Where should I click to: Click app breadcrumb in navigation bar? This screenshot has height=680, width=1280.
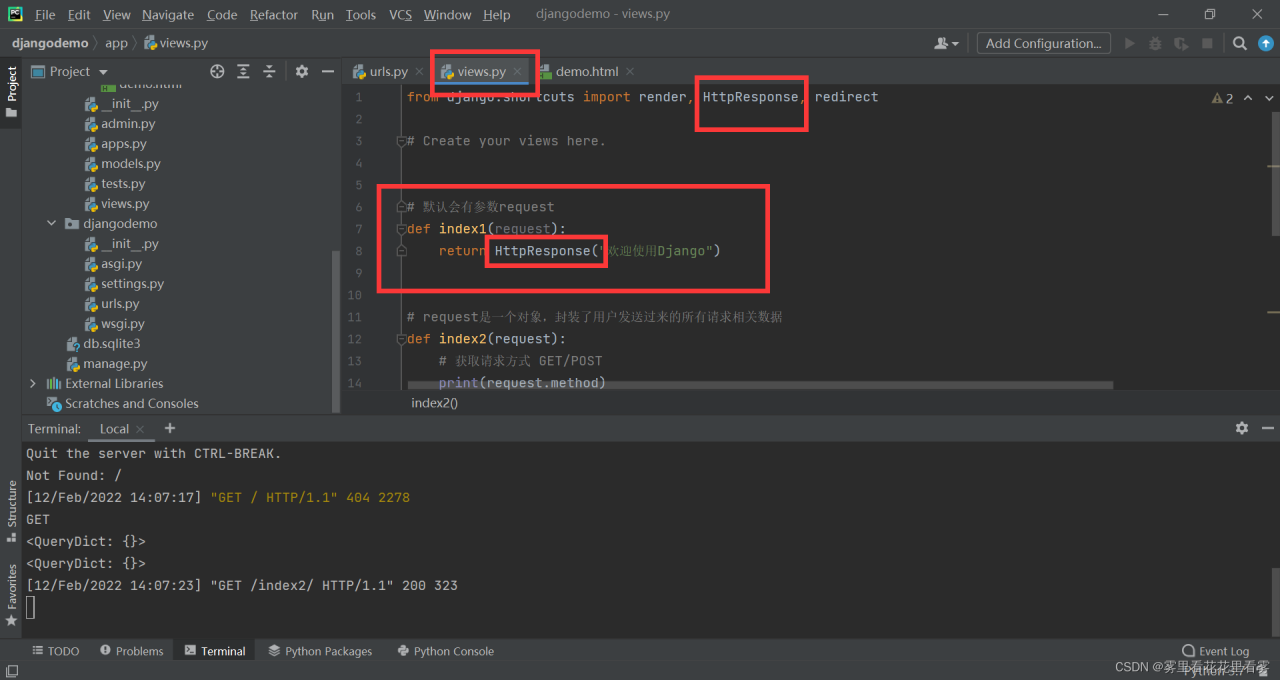tap(117, 43)
